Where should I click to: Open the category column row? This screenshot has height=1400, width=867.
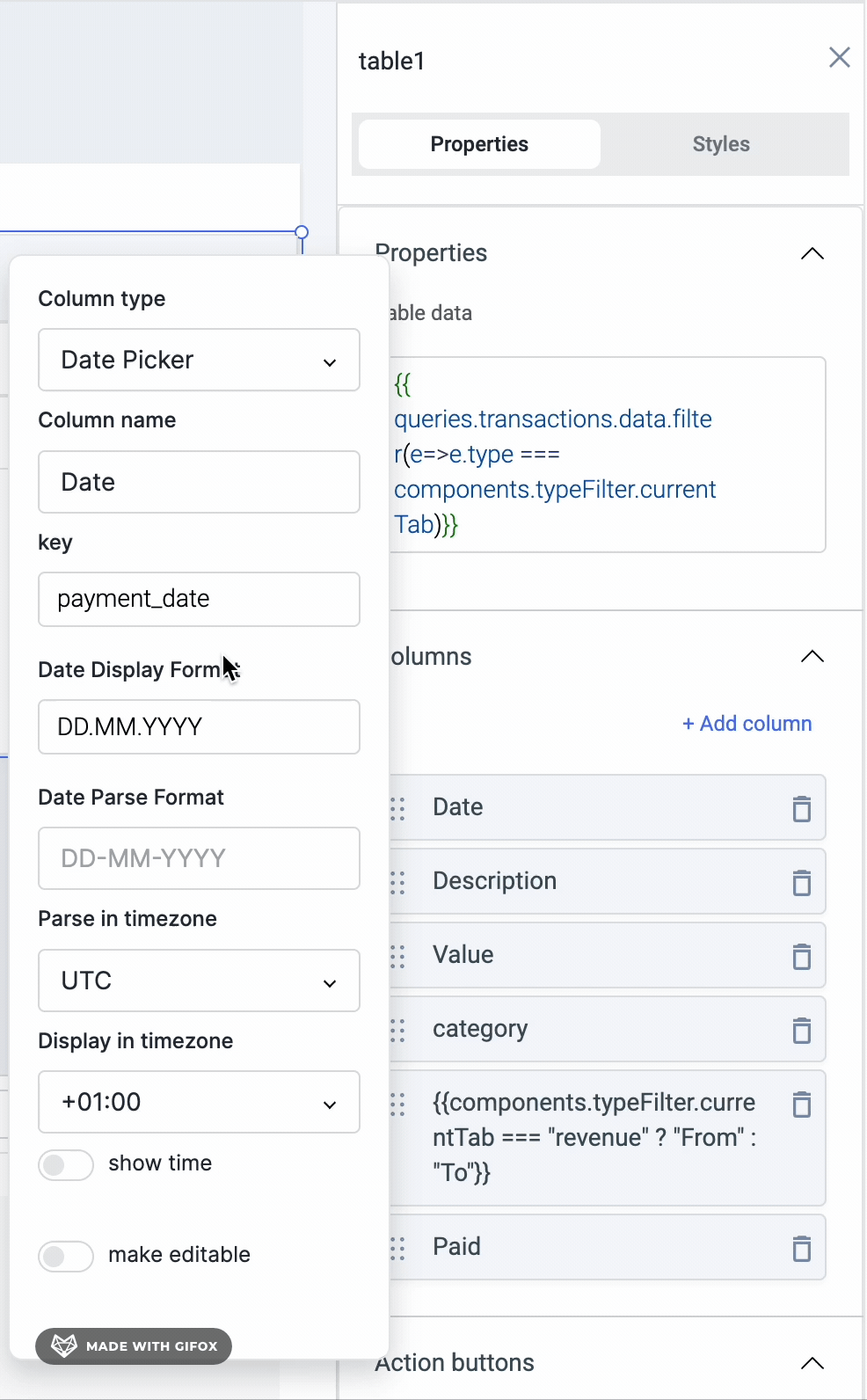point(607,1029)
